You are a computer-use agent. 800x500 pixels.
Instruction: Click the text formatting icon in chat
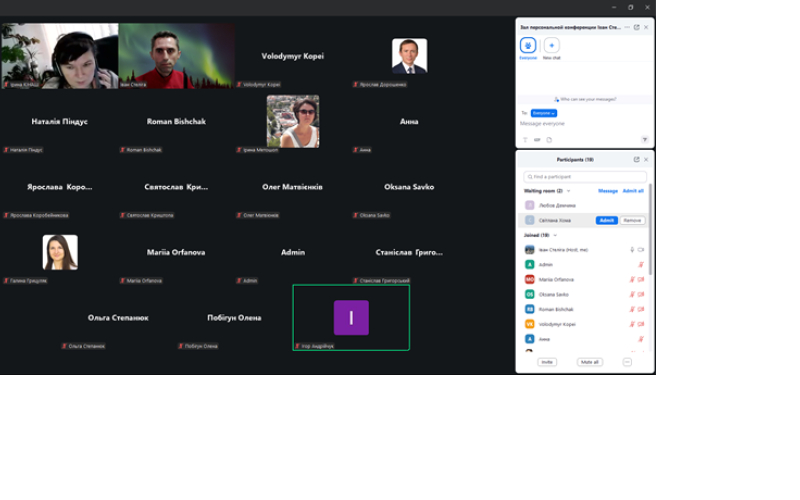pyautogui.click(x=525, y=140)
